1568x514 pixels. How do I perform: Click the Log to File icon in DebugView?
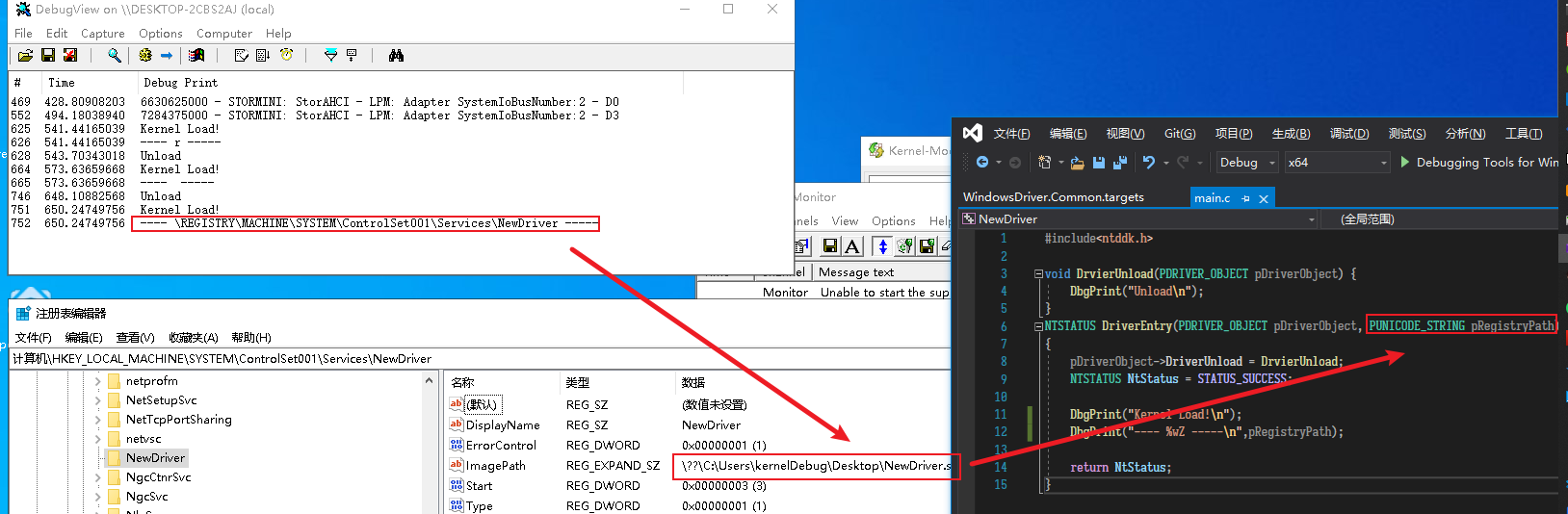(70, 56)
